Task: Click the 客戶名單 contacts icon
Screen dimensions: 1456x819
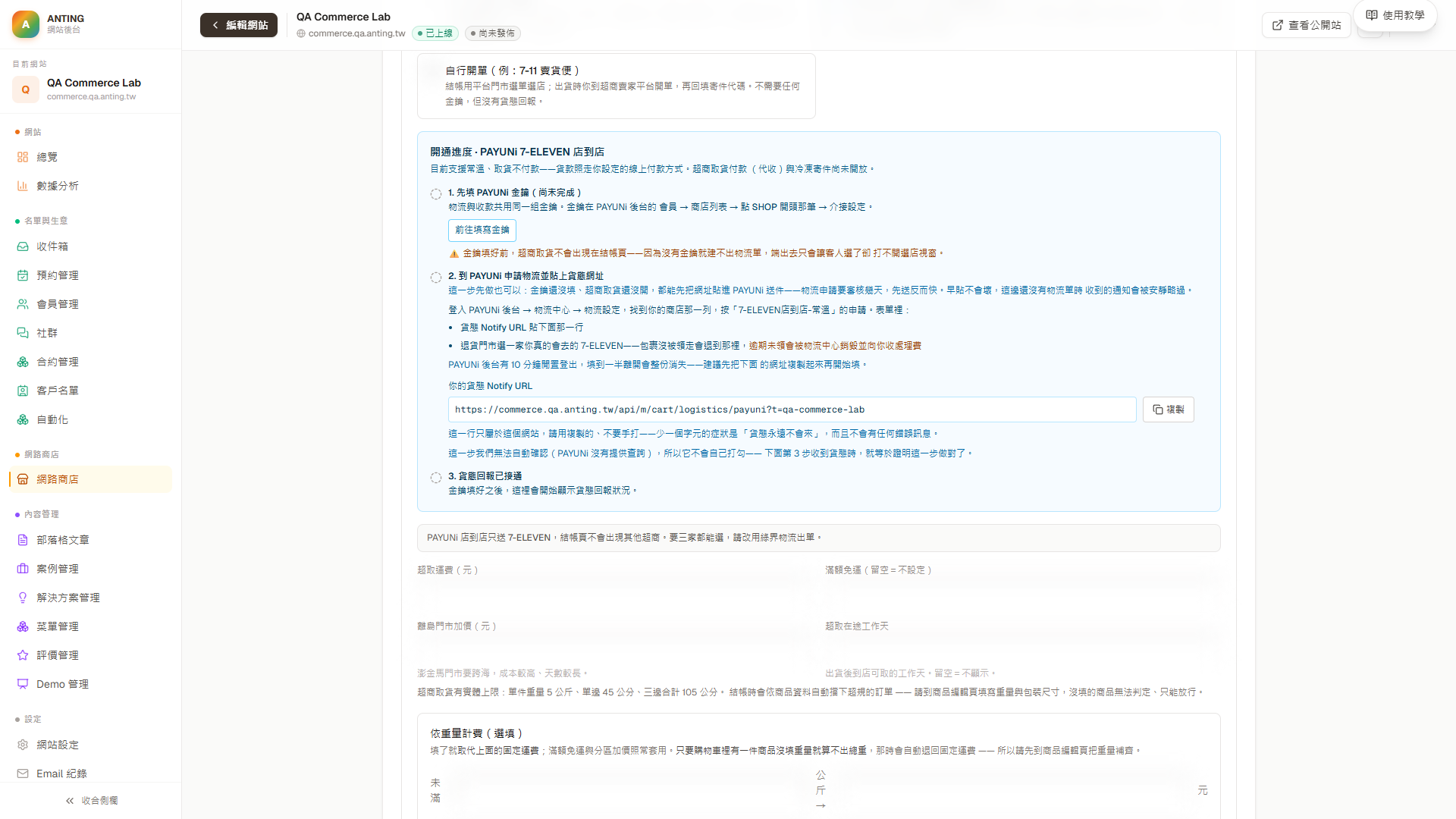Action: click(x=23, y=391)
